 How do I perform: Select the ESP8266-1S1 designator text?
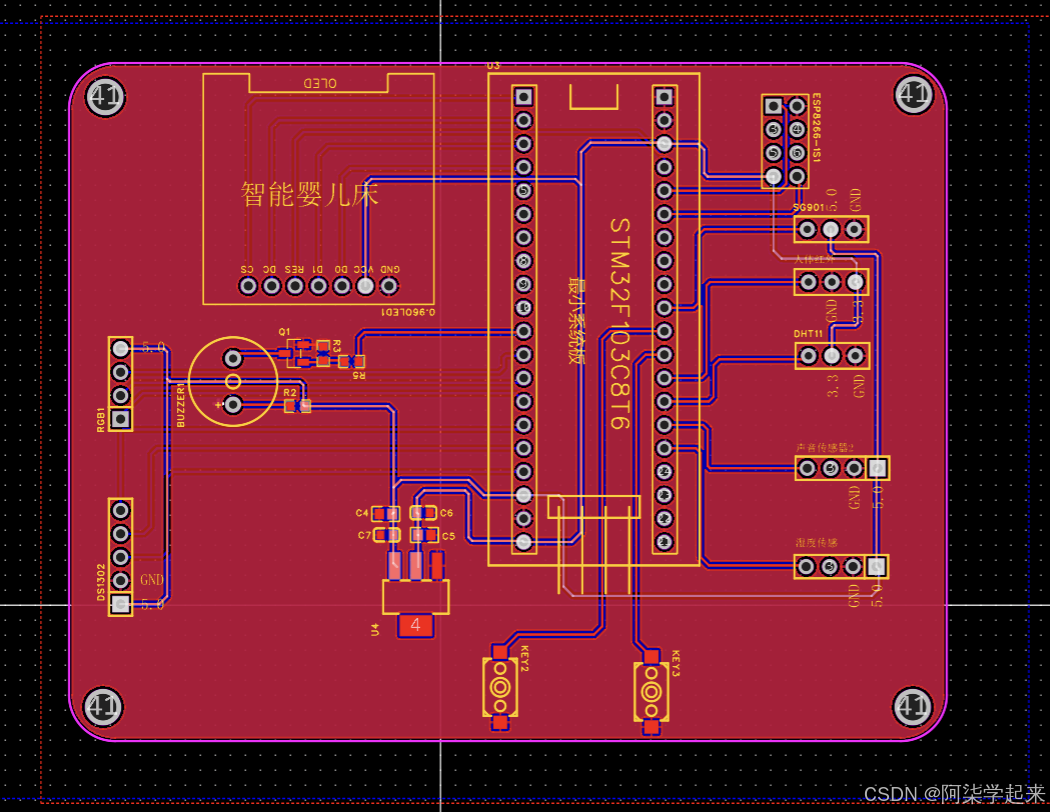point(816,127)
